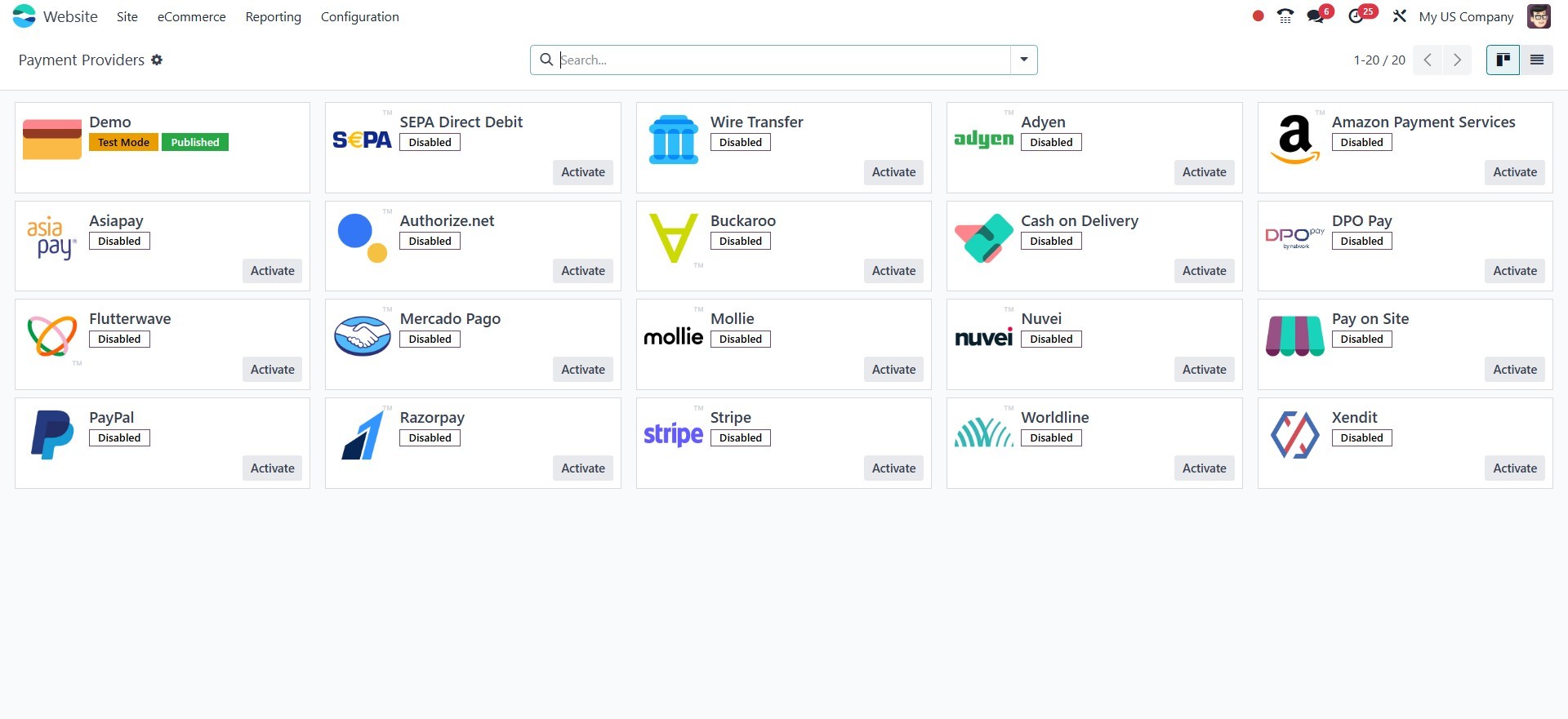The height and width of the screenshot is (719, 1568).
Task: Click the Stripe logo
Action: tap(674, 434)
